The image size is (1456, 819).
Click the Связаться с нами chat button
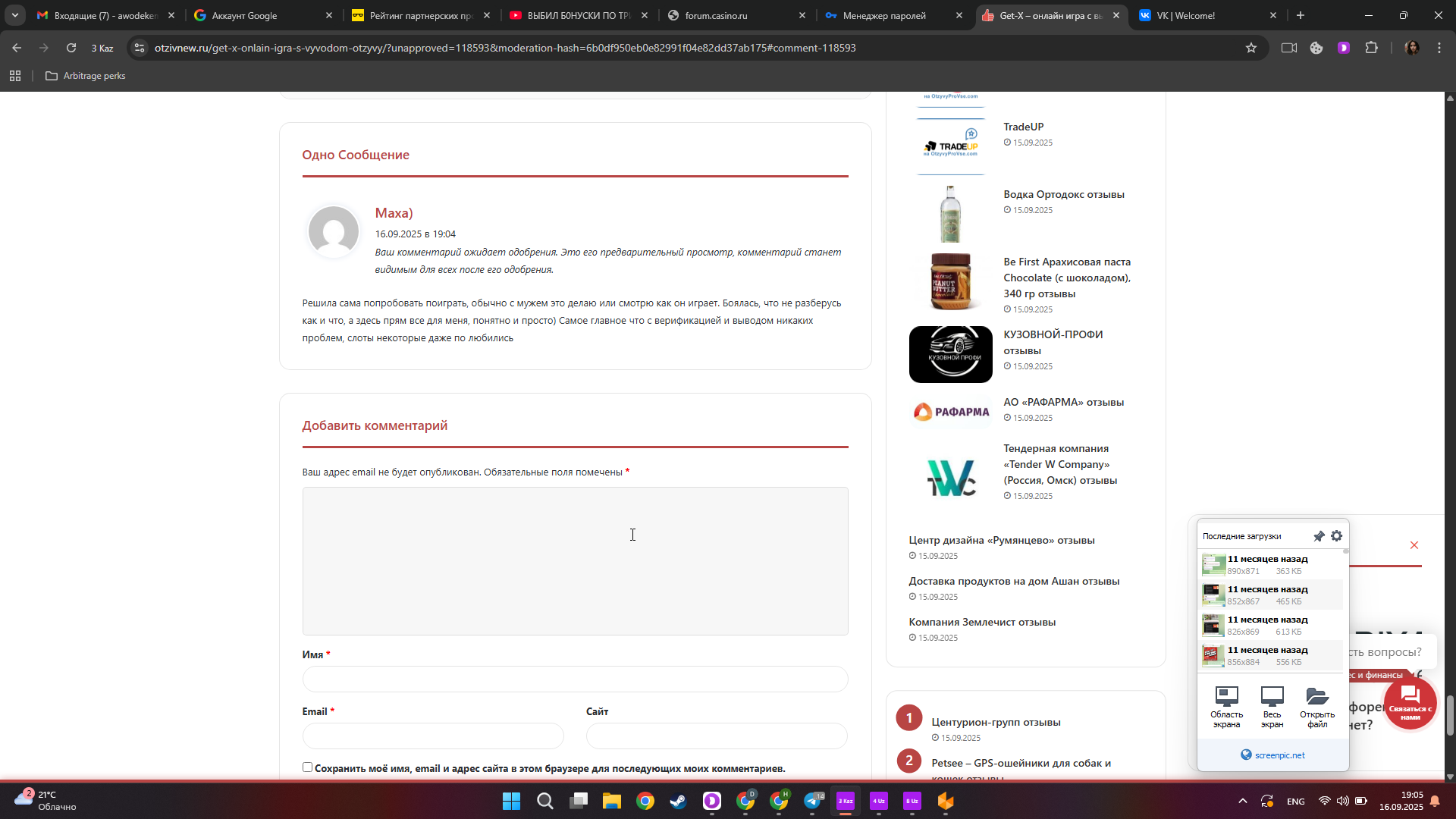tap(1410, 703)
